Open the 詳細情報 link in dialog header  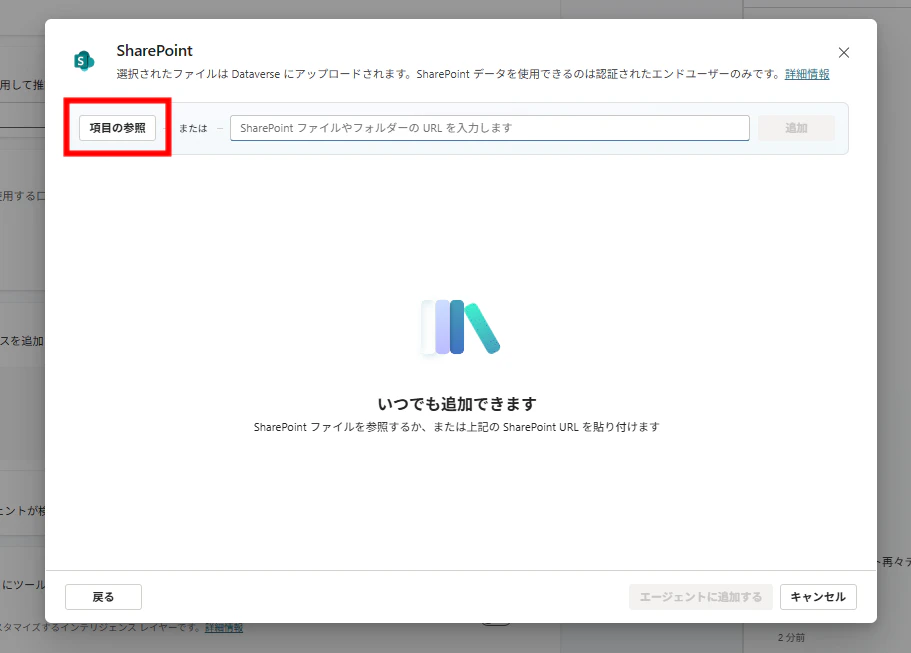(807, 74)
